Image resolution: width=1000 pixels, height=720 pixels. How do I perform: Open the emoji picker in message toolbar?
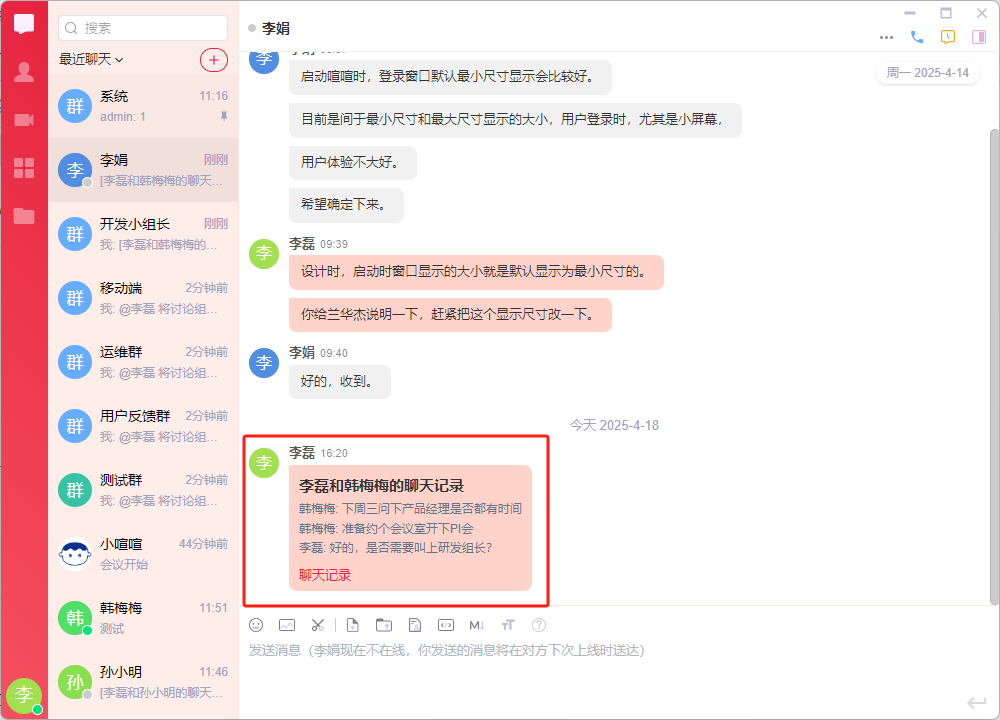tap(256, 625)
